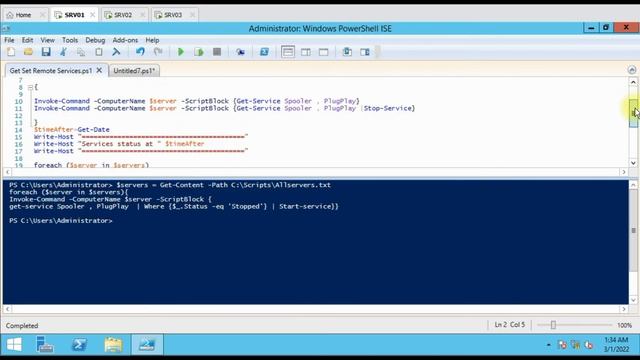Open File Explorer from taskbar
640x360 pixels.
(113, 345)
